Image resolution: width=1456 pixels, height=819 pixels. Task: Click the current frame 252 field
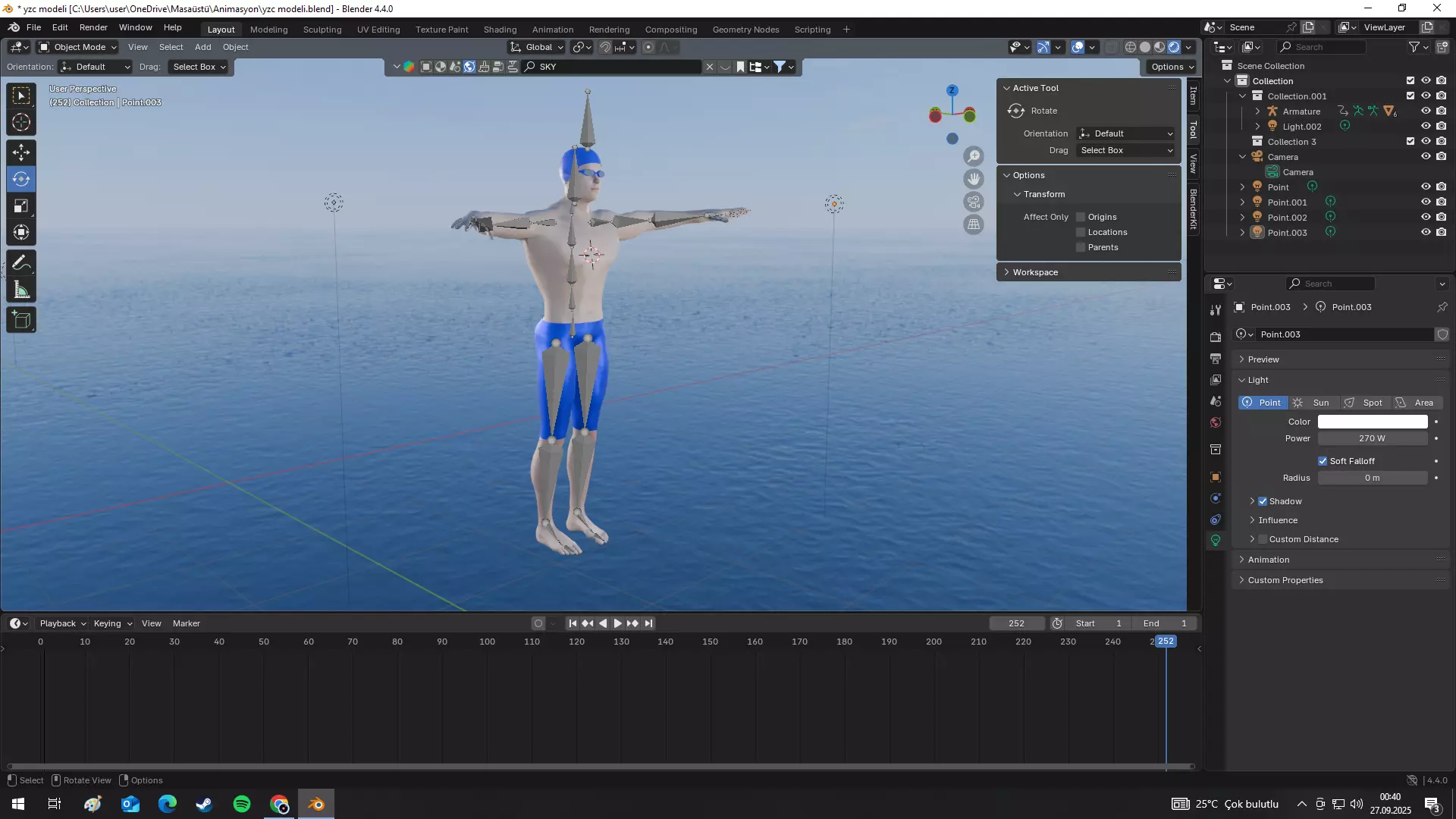[1016, 623]
